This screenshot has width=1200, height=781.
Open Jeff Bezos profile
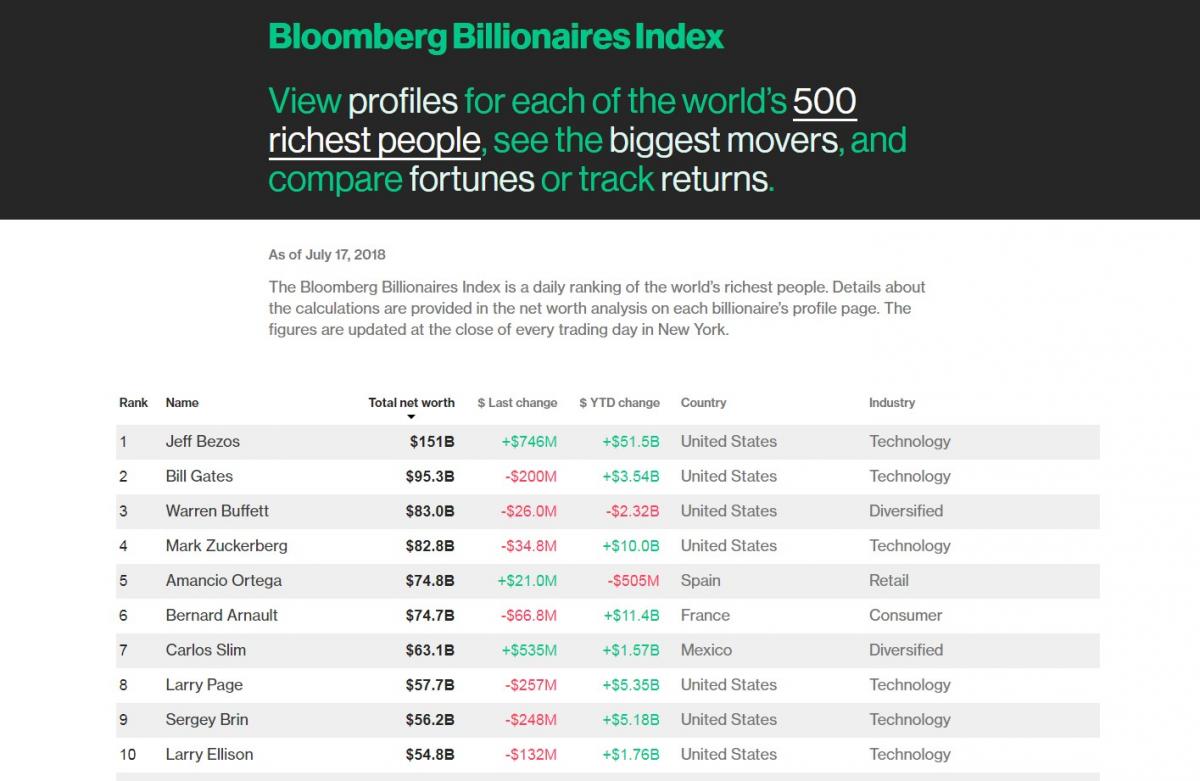(x=203, y=441)
